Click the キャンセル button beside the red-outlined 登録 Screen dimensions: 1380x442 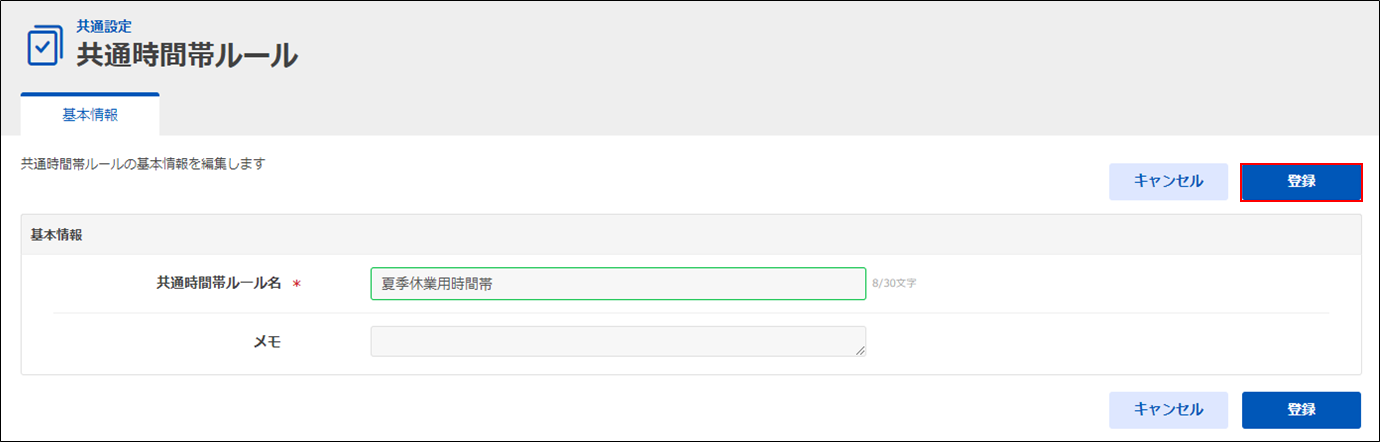point(1168,182)
